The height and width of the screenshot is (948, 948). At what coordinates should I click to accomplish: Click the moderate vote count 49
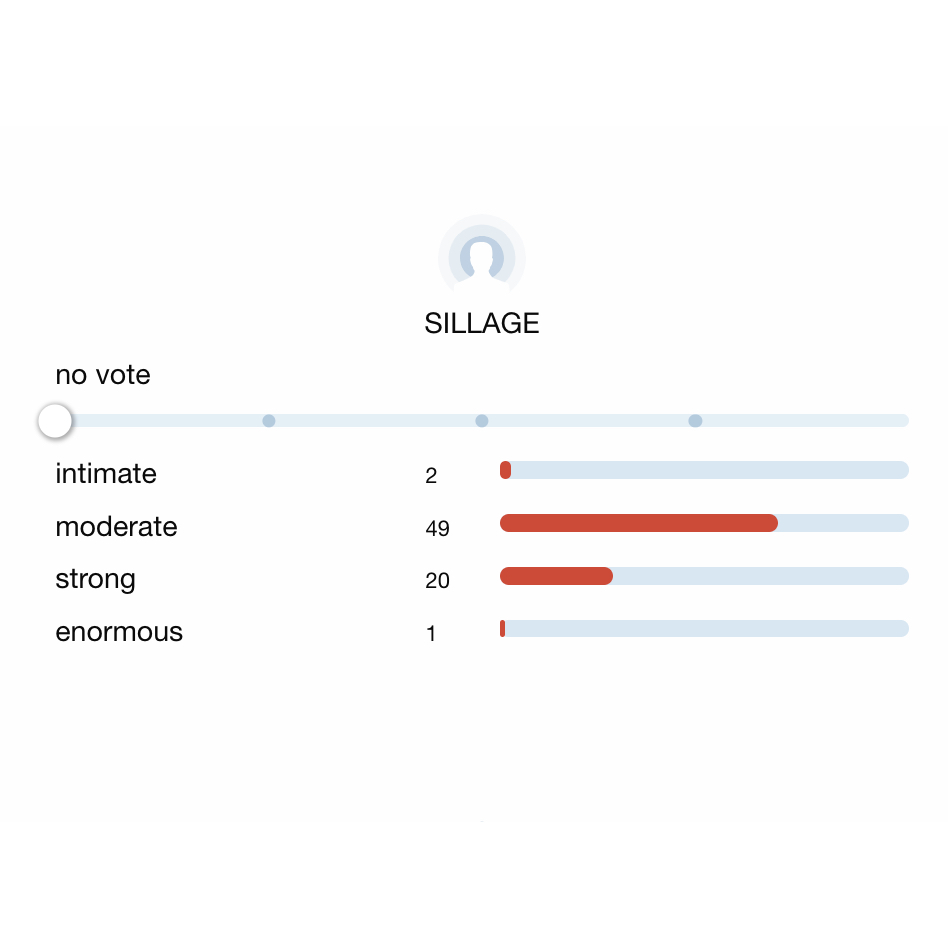(x=437, y=529)
